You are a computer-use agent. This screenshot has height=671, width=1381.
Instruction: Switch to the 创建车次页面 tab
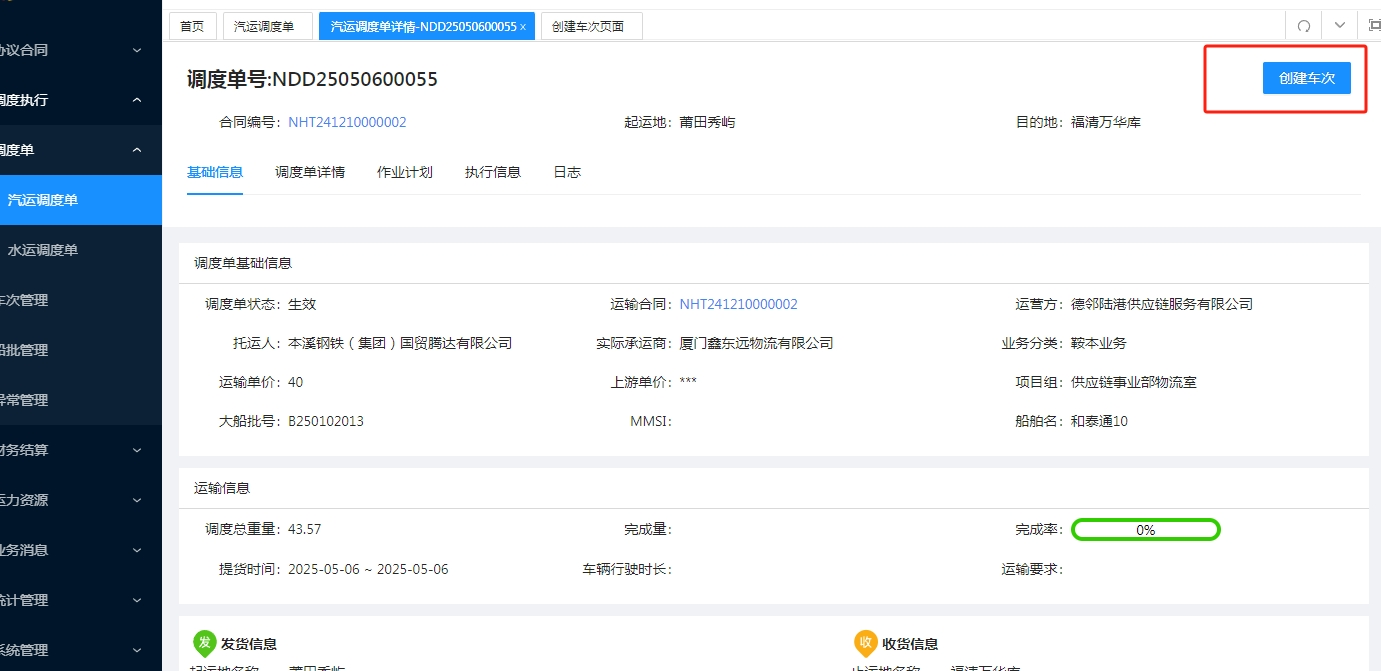click(591, 27)
